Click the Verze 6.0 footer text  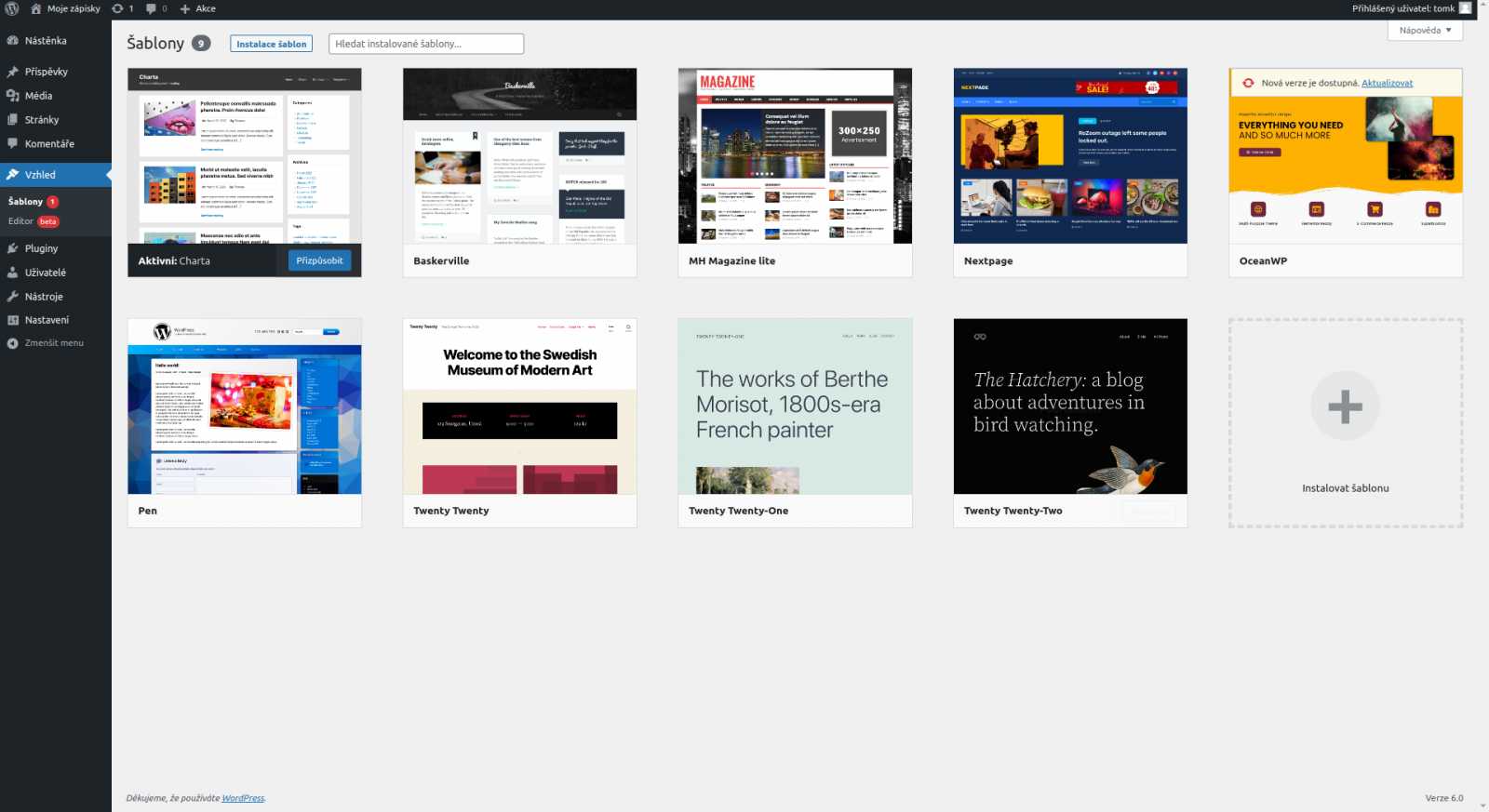(1443, 798)
